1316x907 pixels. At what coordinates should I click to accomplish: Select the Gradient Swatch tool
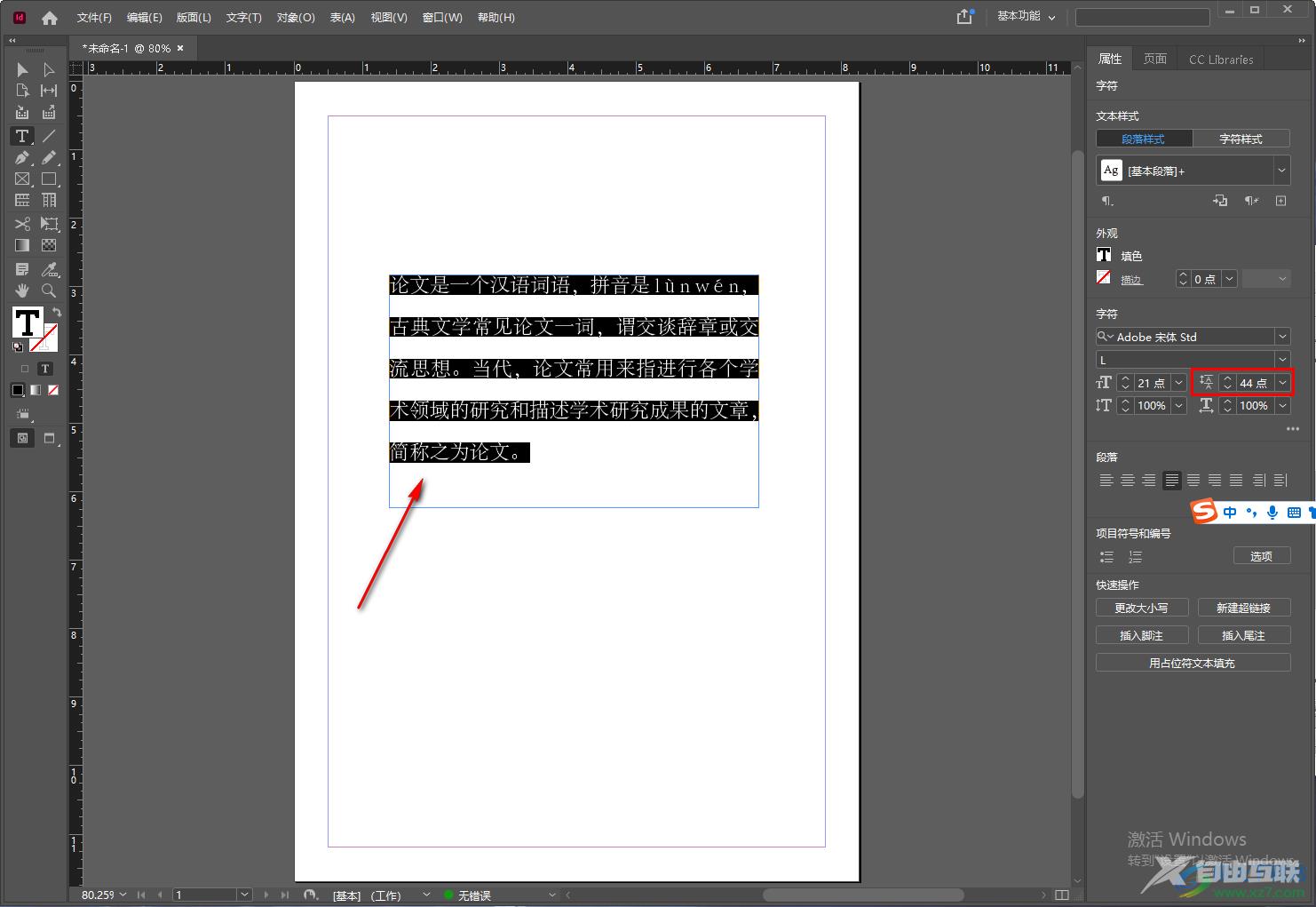[x=22, y=245]
